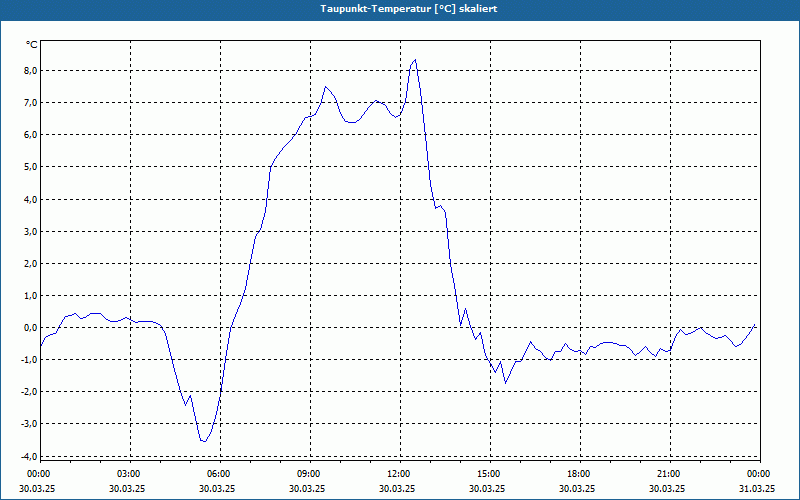Screen dimensions: 800x500
Task: Click the 2,0 y-axis label
Action: (31, 264)
